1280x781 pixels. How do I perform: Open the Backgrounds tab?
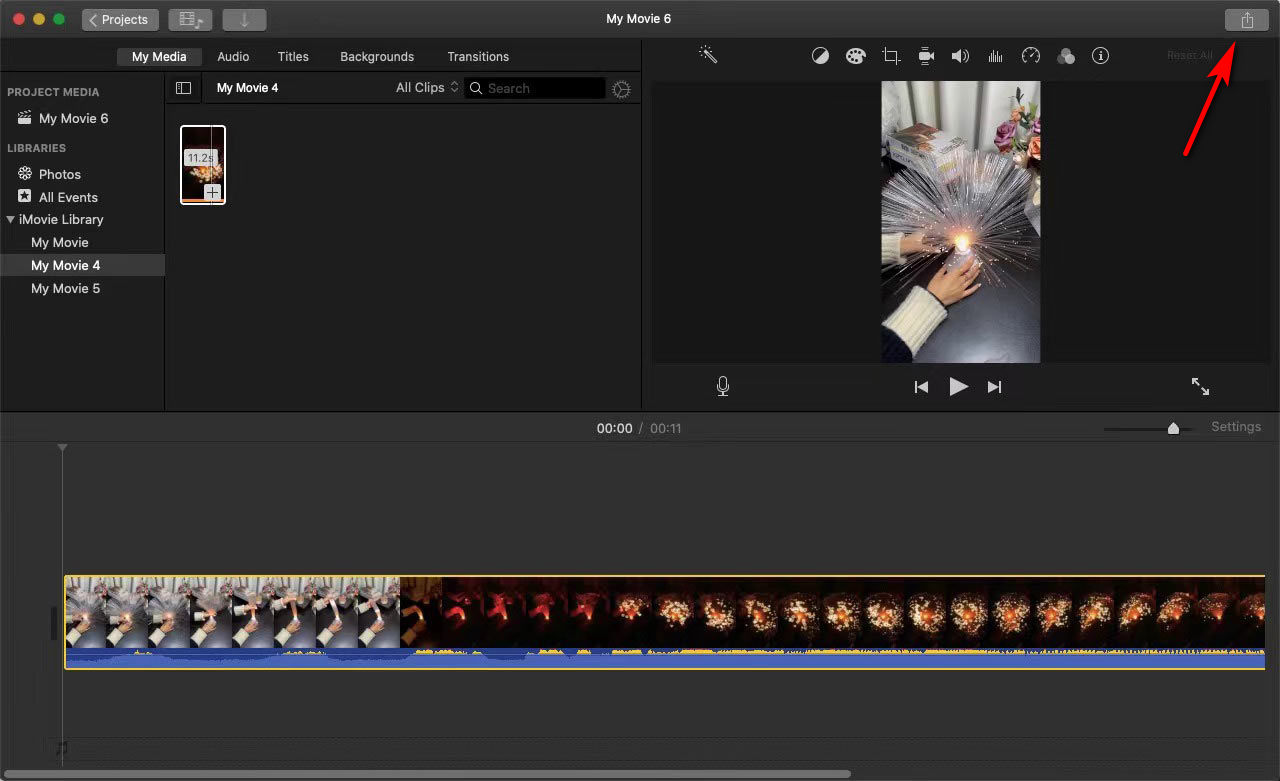click(x=377, y=57)
